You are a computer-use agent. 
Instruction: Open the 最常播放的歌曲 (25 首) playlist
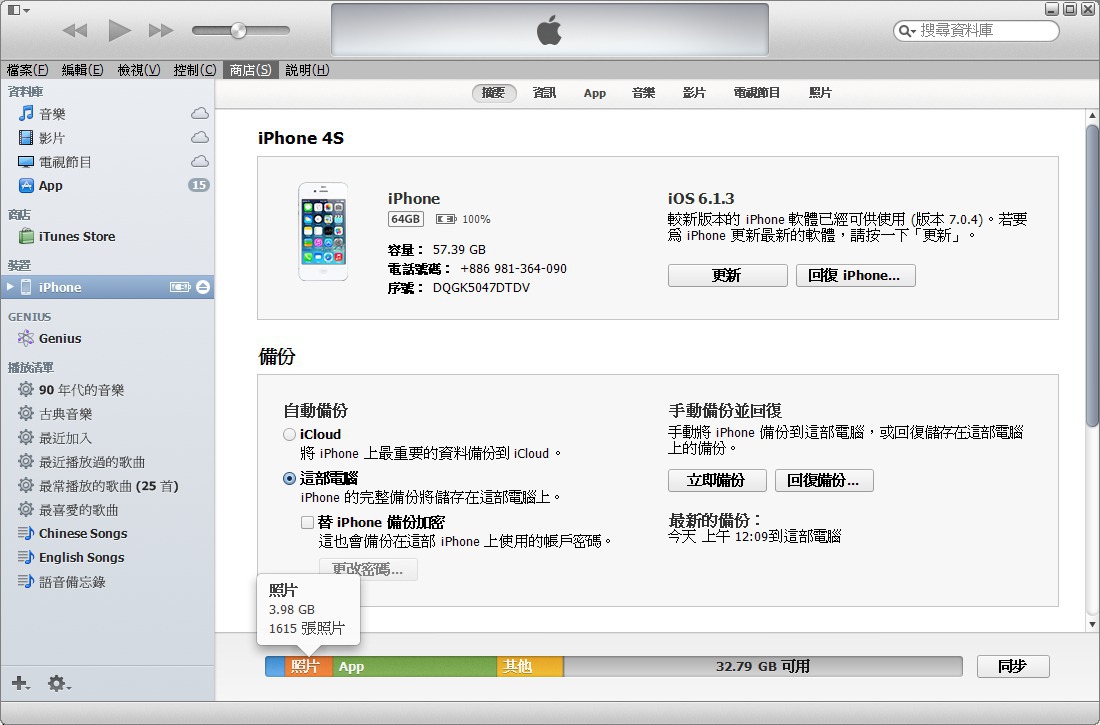(x=107, y=486)
